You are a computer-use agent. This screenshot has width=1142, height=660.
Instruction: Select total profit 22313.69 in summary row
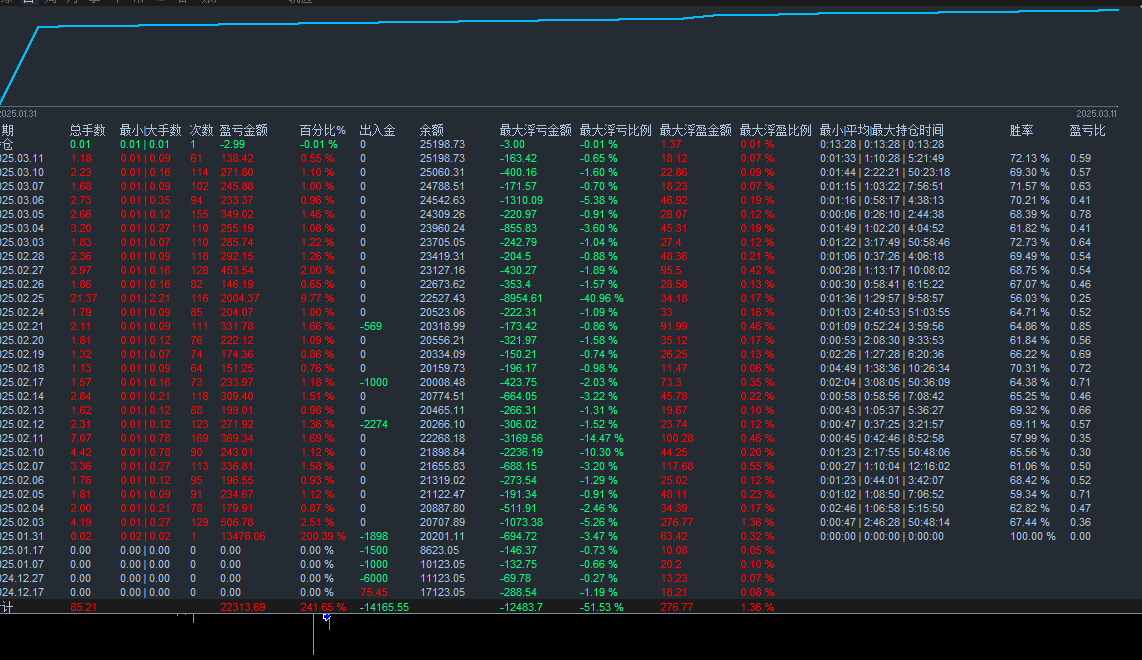[243, 607]
